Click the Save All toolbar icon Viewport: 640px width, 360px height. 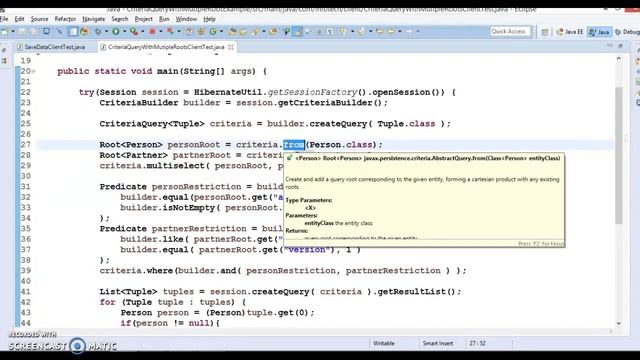pos(33,31)
